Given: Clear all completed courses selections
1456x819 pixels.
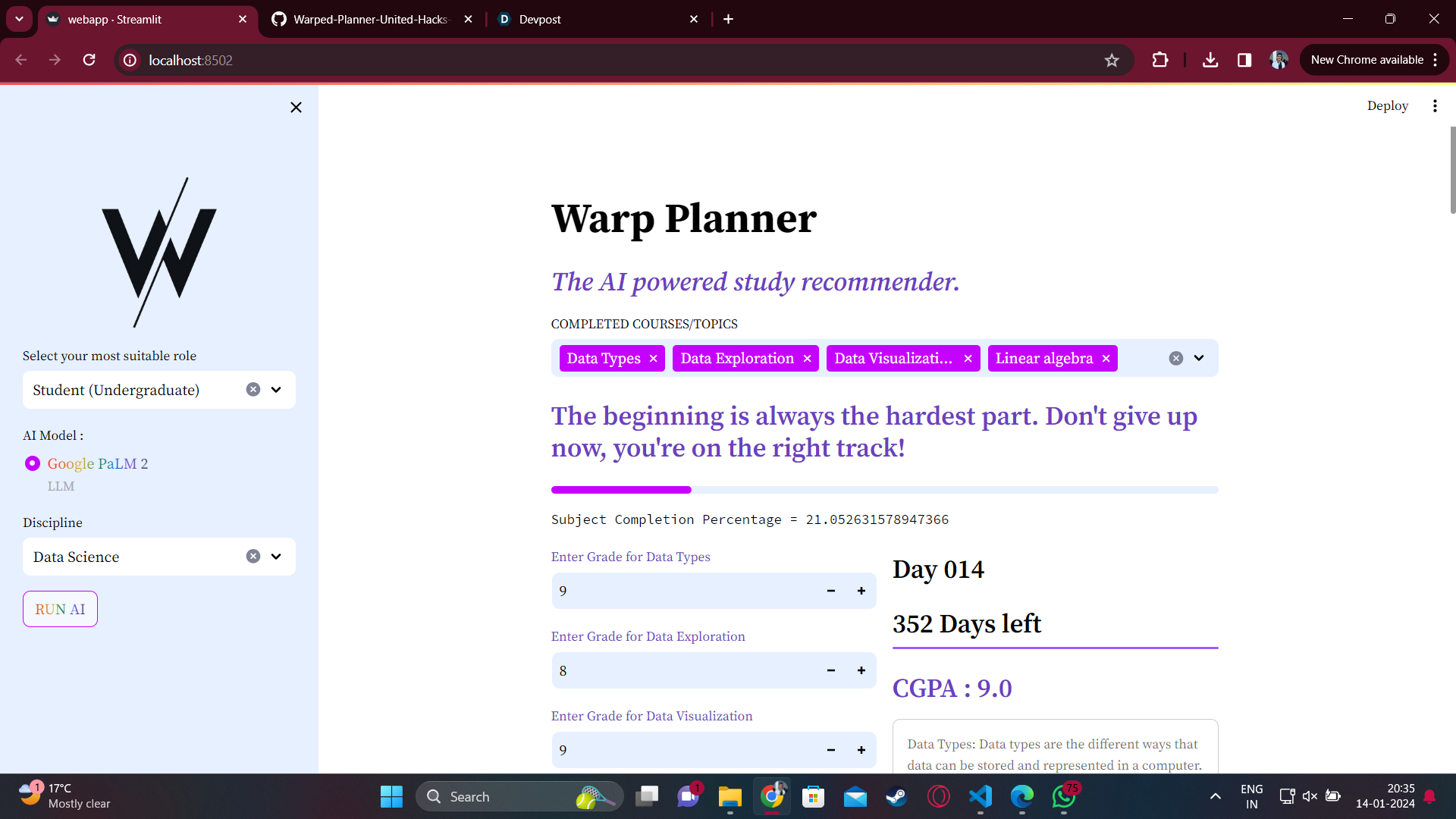Looking at the screenshot, I should tap(1175, 359).
